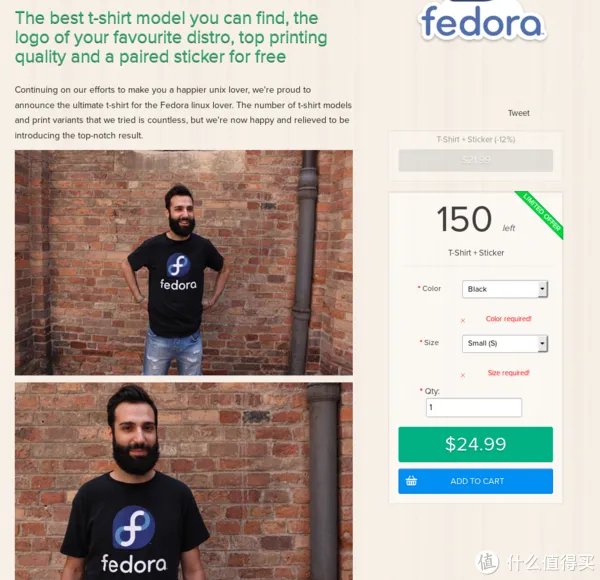
Task: Click the Fedora logo at the top
Action: coord(482,21)
